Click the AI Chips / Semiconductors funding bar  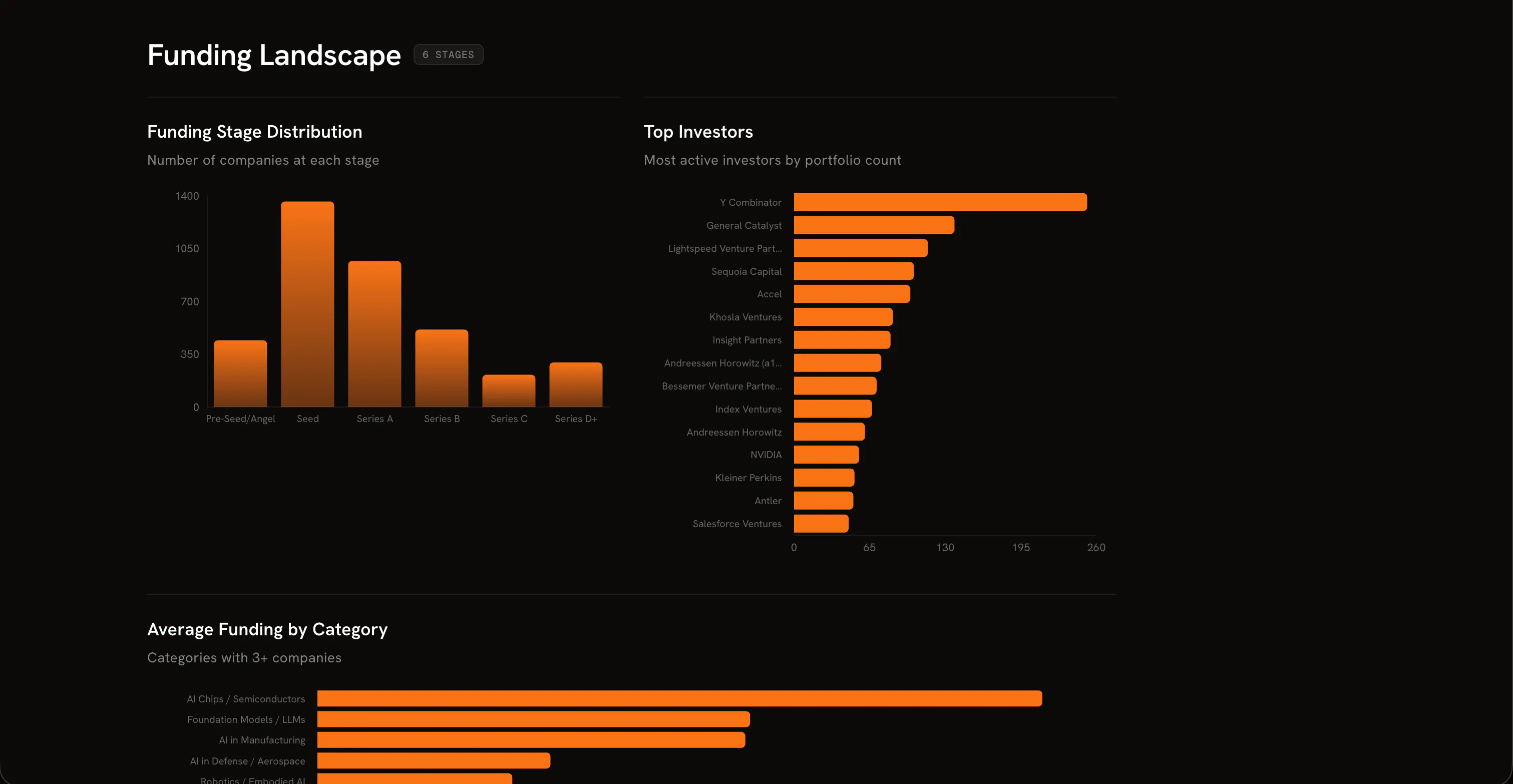[679, 698]
